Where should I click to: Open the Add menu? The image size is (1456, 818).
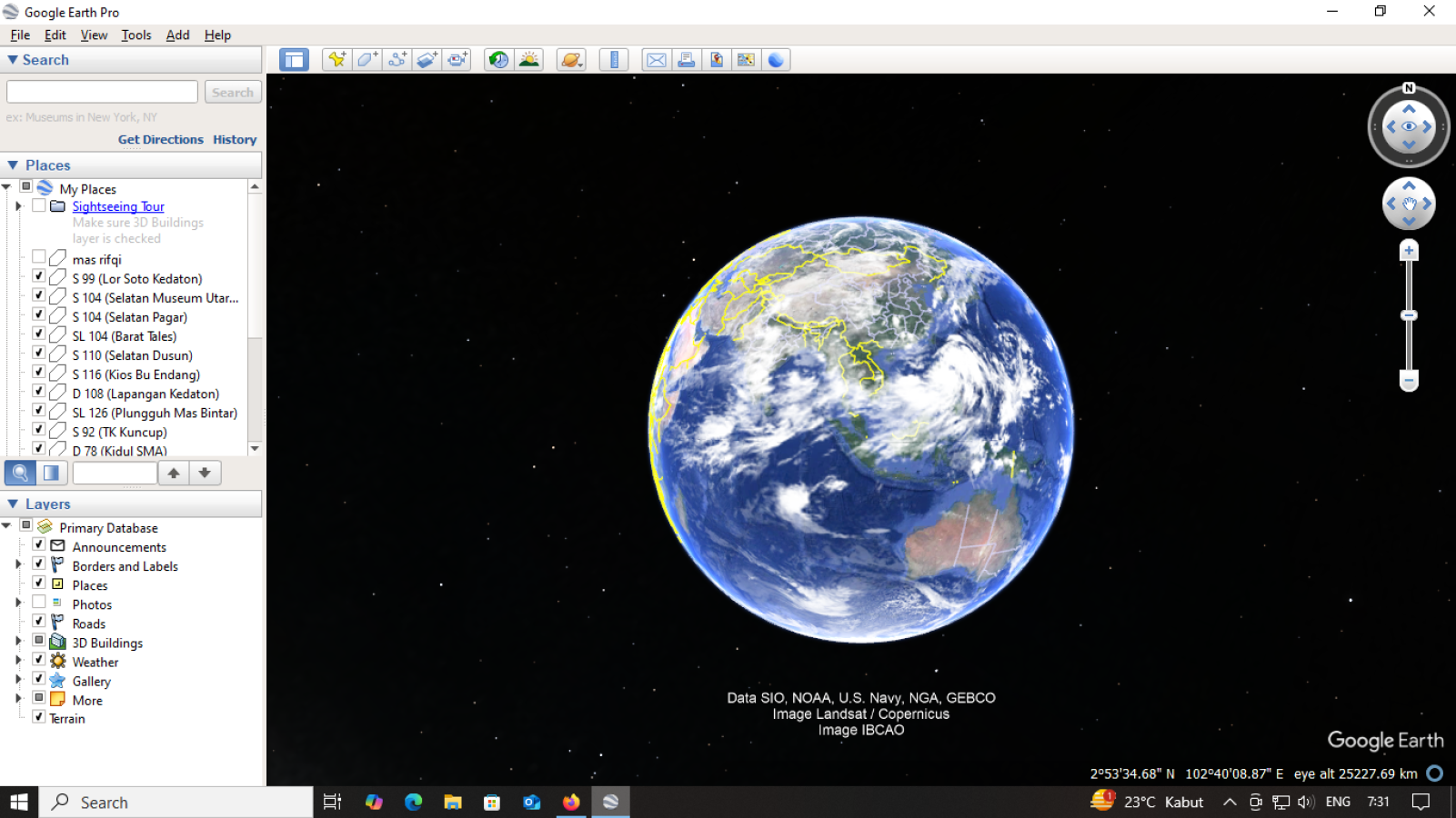pyautogui.click(x=177, y=35)
